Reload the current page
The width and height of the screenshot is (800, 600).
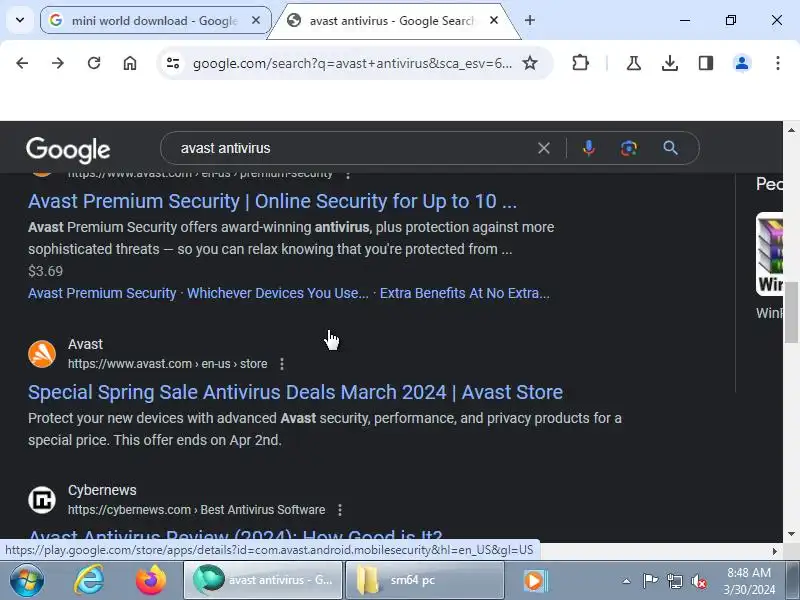(x=94, y=63)
